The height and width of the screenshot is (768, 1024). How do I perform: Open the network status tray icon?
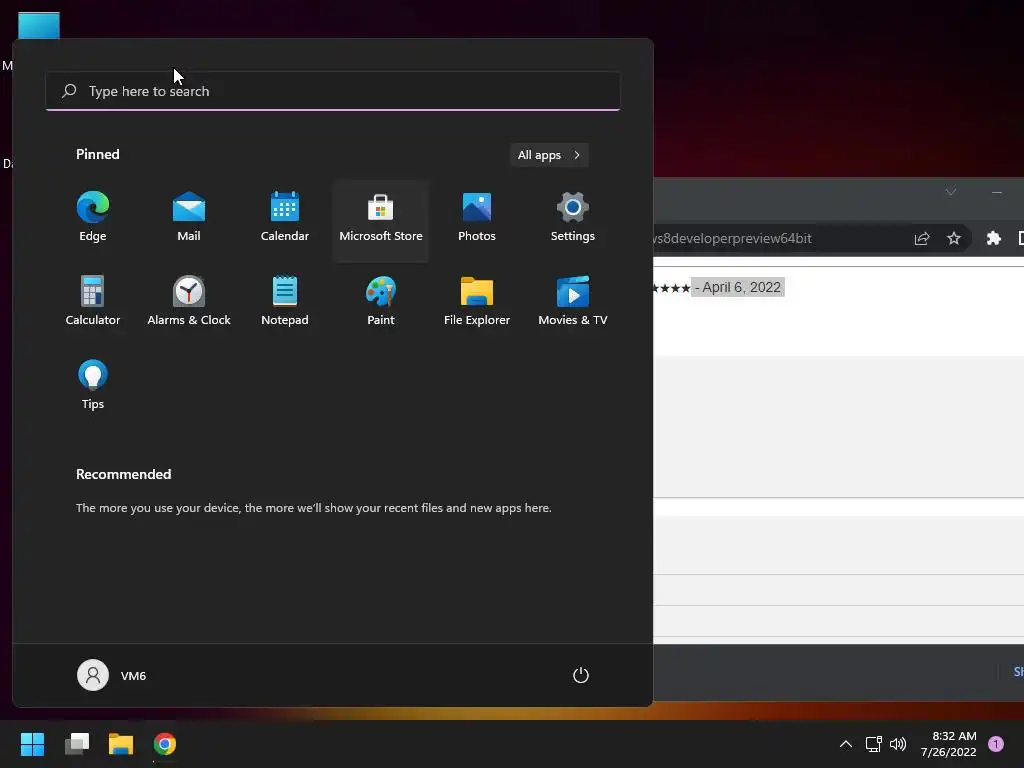(873, 744)
